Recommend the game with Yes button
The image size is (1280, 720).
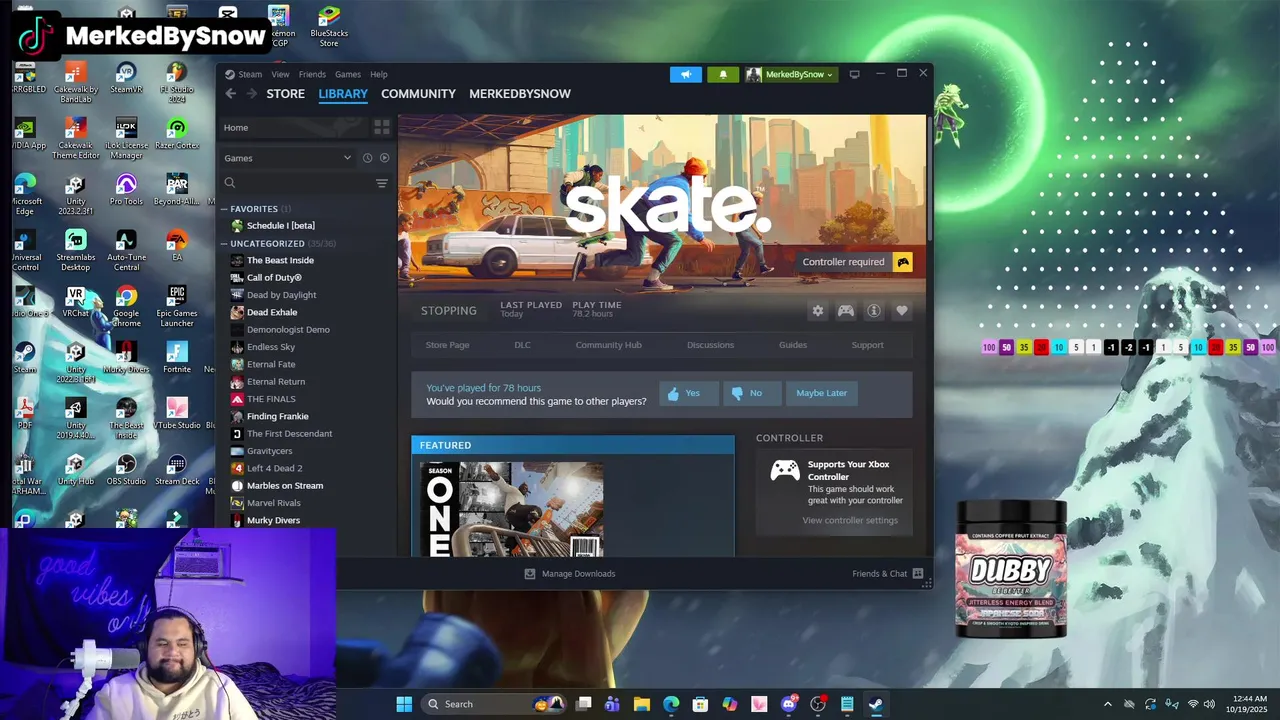tap(688, 393)
